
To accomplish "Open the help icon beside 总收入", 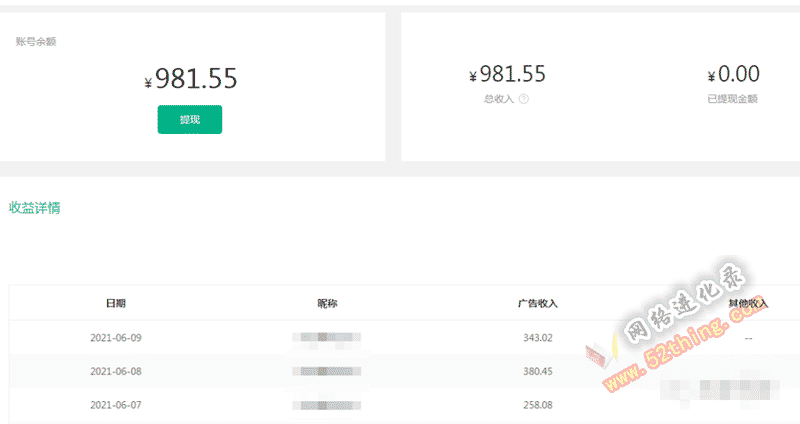I will click(523, 99).
